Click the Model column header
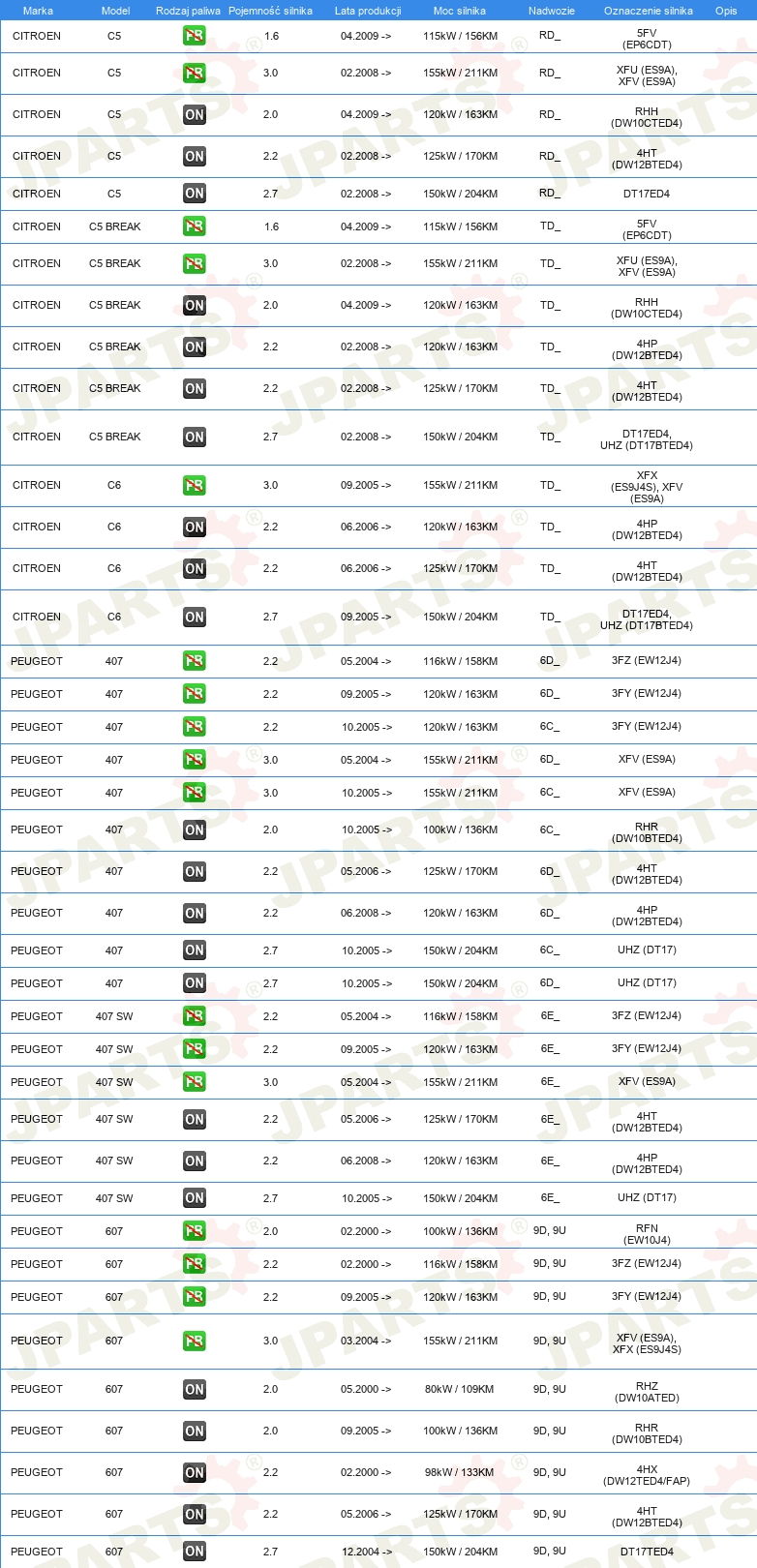The height and width of the screenshot is (1568, 757). (x=115, y=11)
